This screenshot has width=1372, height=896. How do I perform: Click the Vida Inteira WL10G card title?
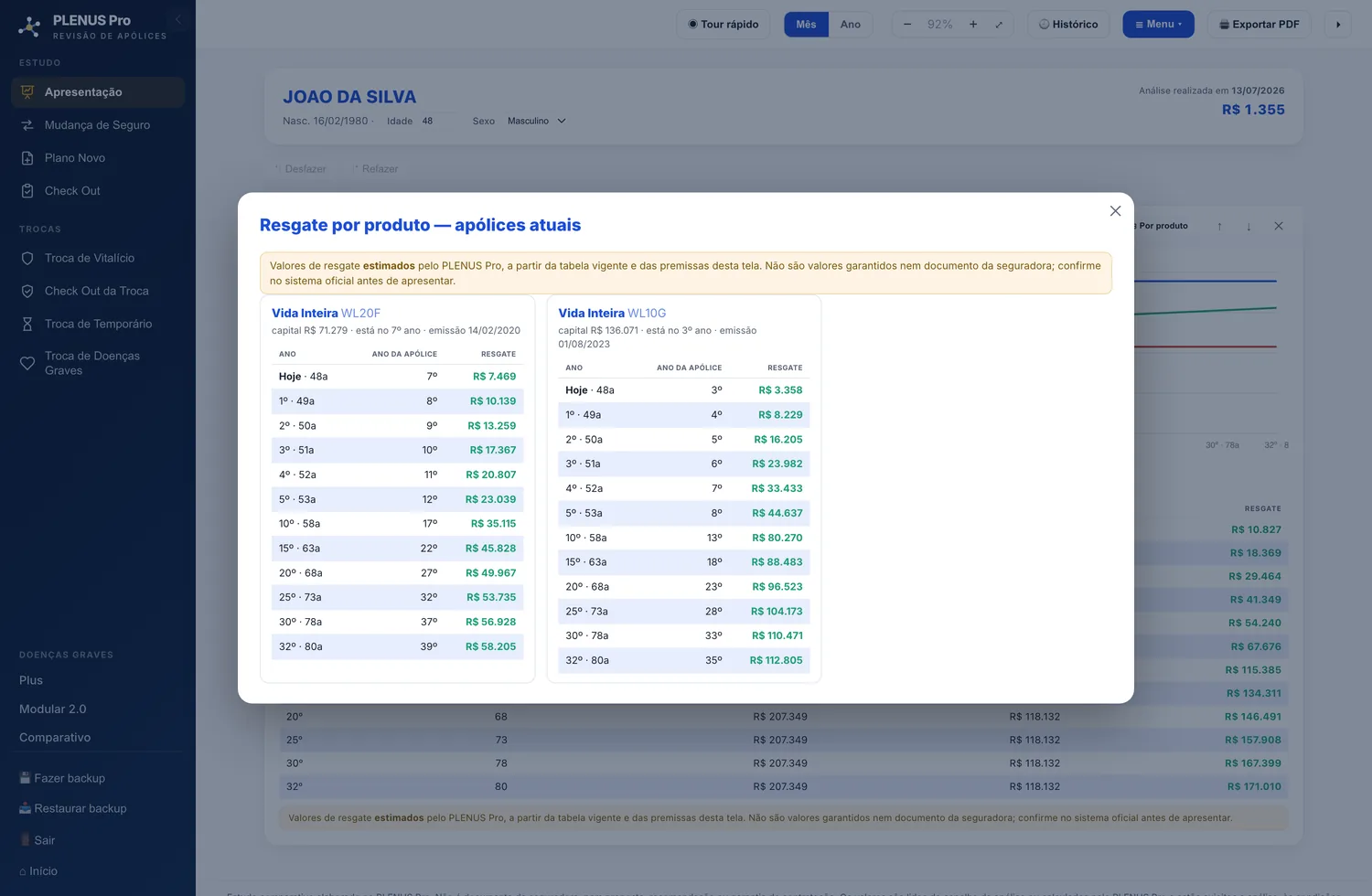pyautogui.click(x=612, y=313)
